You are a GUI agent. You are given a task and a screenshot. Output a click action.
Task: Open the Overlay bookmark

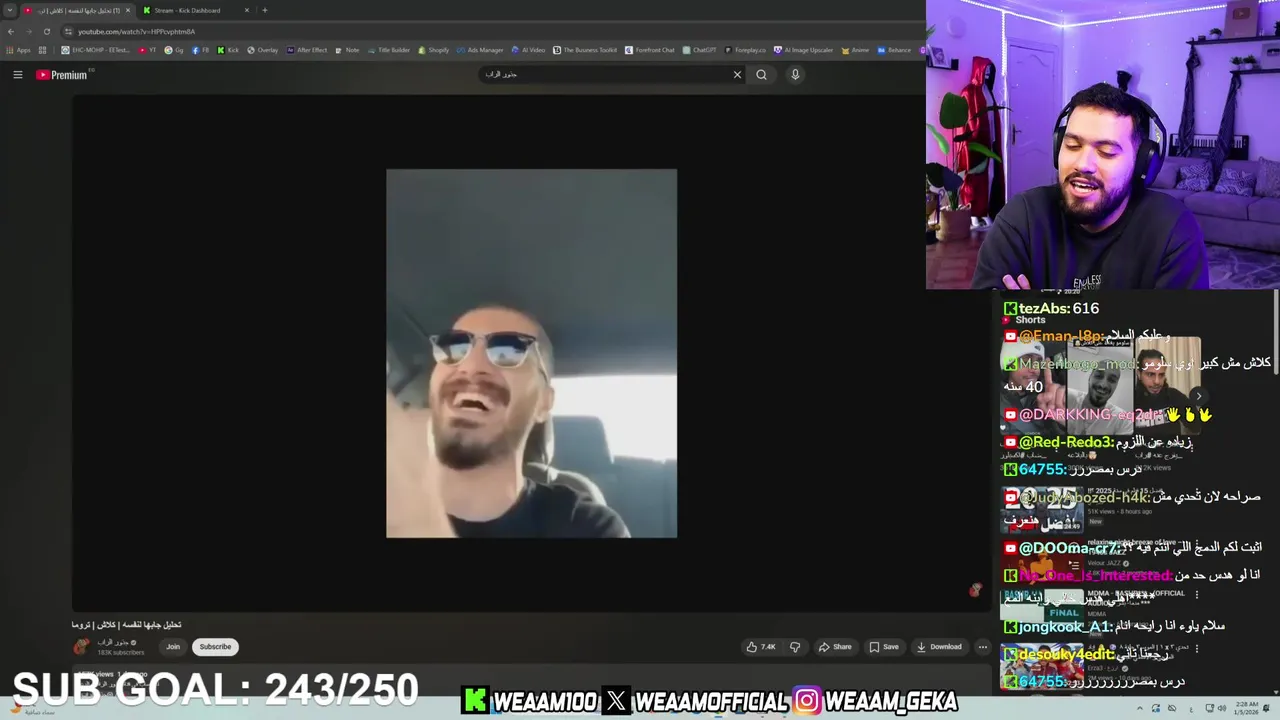262,50
